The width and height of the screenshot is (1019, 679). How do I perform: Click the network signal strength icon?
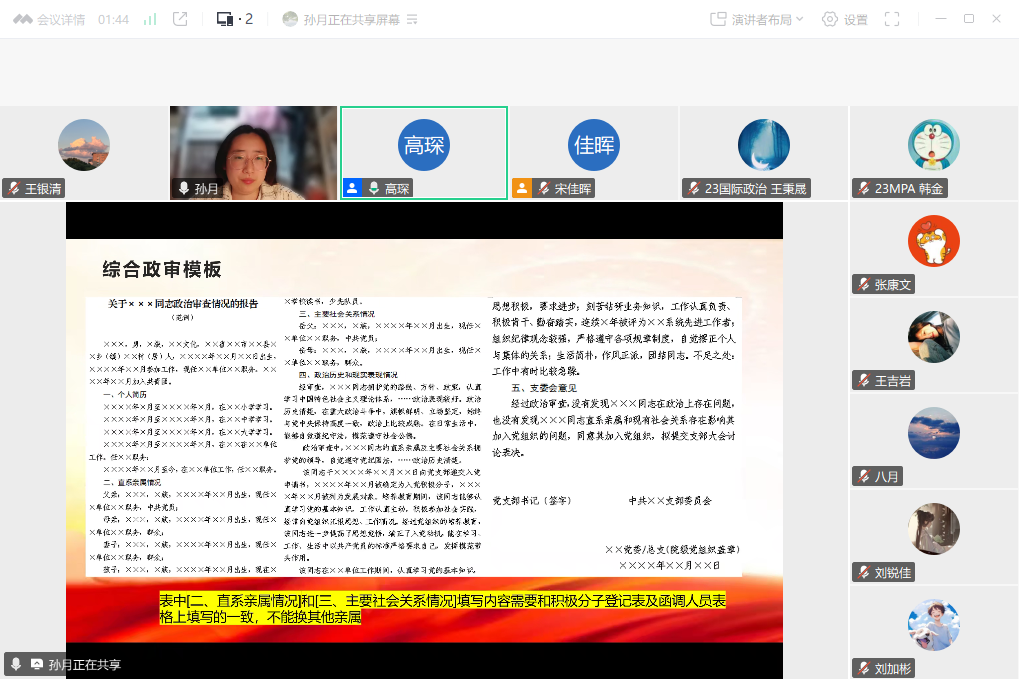[x=150, y=19]
